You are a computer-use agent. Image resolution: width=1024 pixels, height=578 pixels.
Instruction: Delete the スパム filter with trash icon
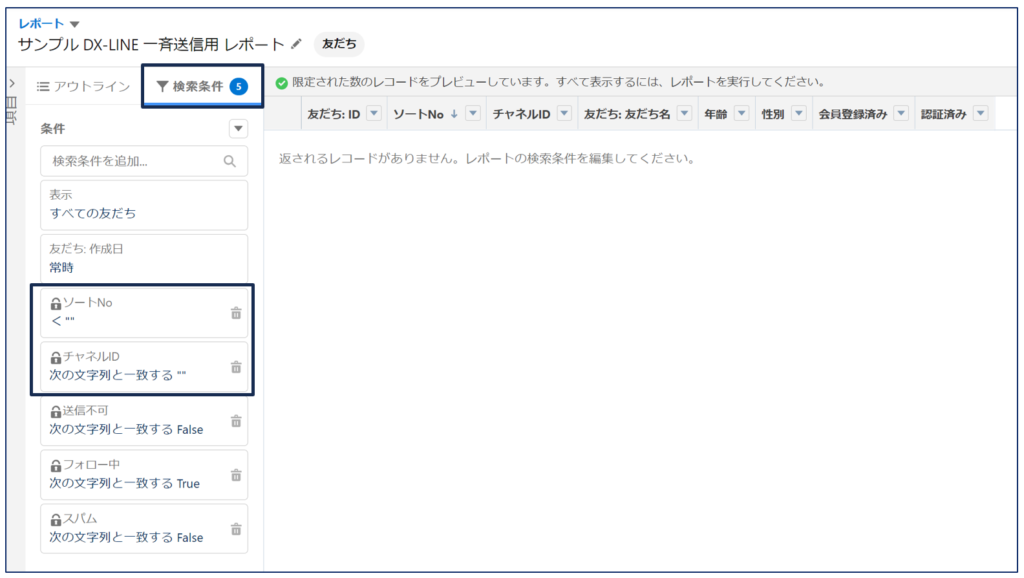(236, 529)
